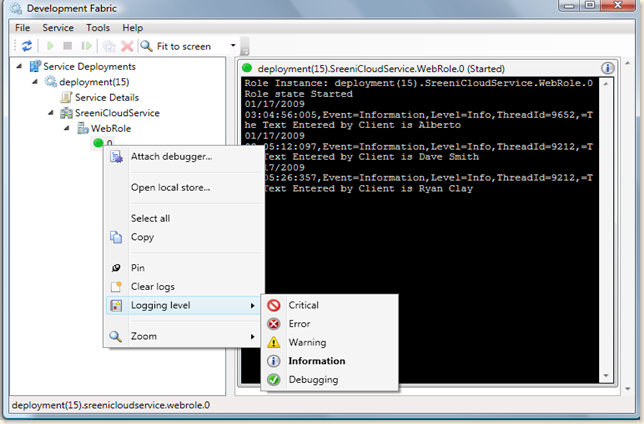Click the green role instance 0 icon
This screenshot has height=424, width=644.
pyautogui.click(x=98, y=143)
